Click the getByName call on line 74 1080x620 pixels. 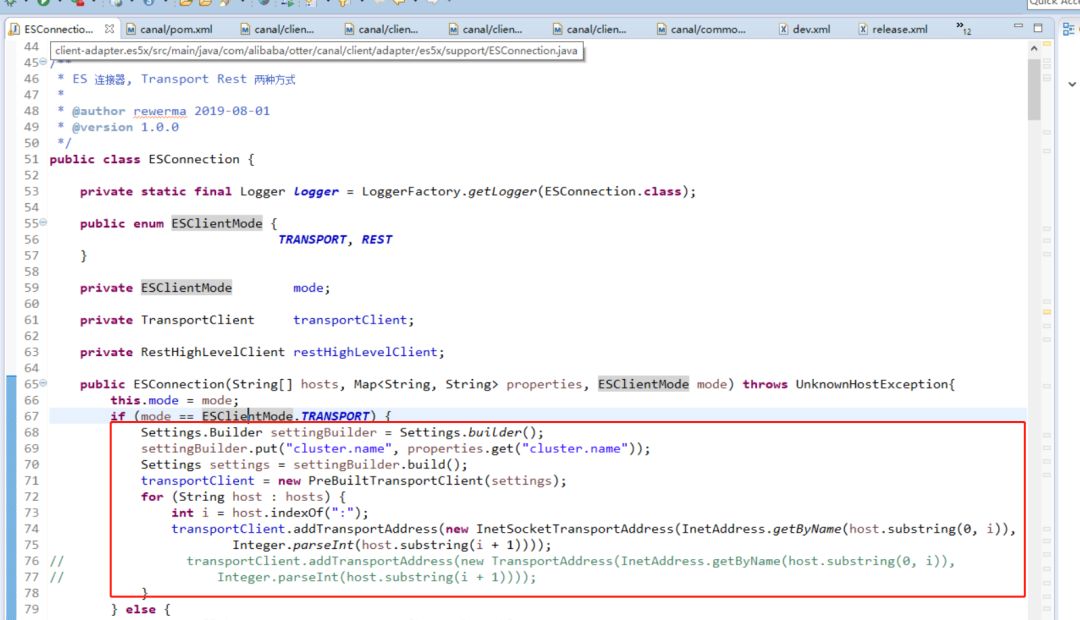point(807,529)
